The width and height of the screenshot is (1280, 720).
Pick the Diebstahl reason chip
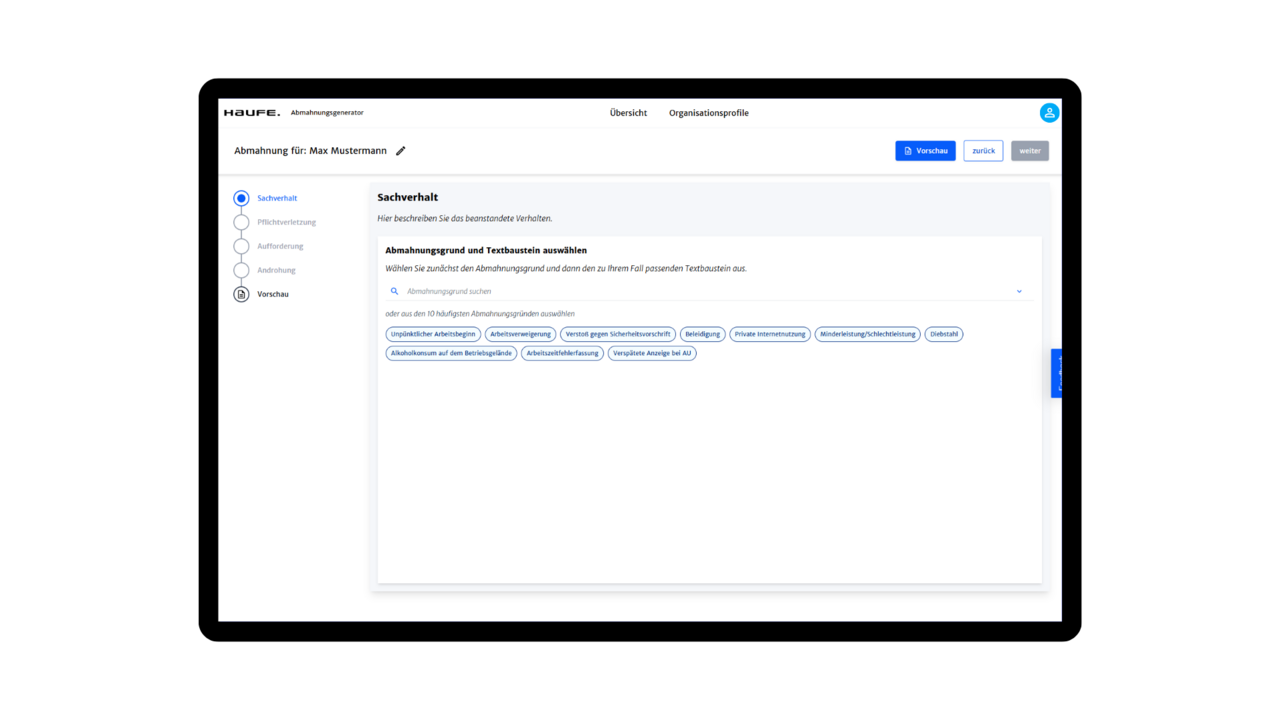[x=944, y=334]
